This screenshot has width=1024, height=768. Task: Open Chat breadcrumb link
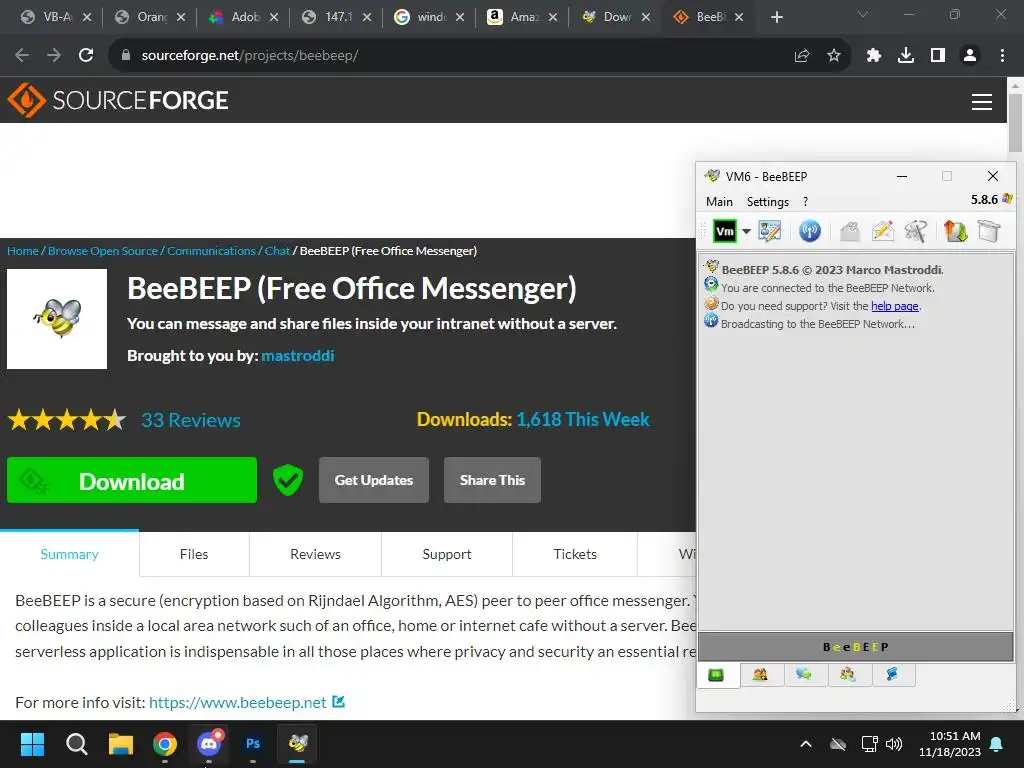(277, 251)
